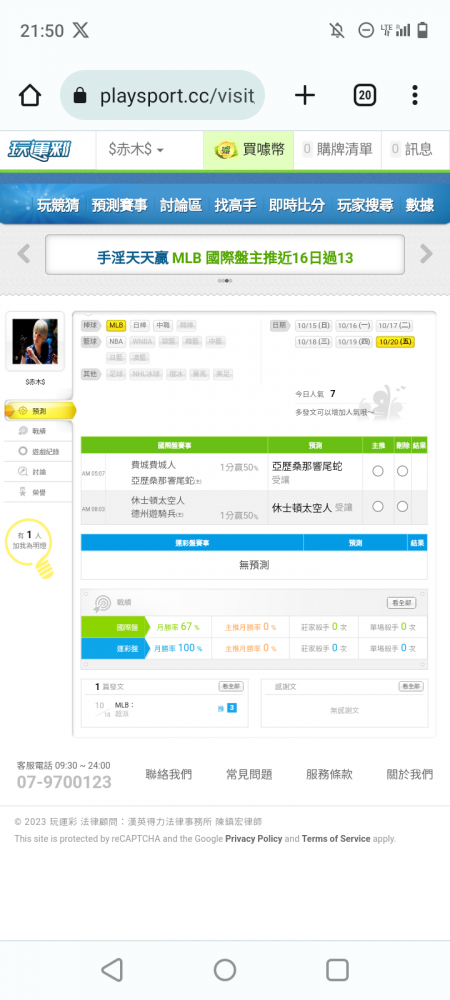Viewport: 450px width, 1000px height.
Task: Select 主推 radio for 亞歷桑那響尾蛇
Action: click(x=378, y=471)
